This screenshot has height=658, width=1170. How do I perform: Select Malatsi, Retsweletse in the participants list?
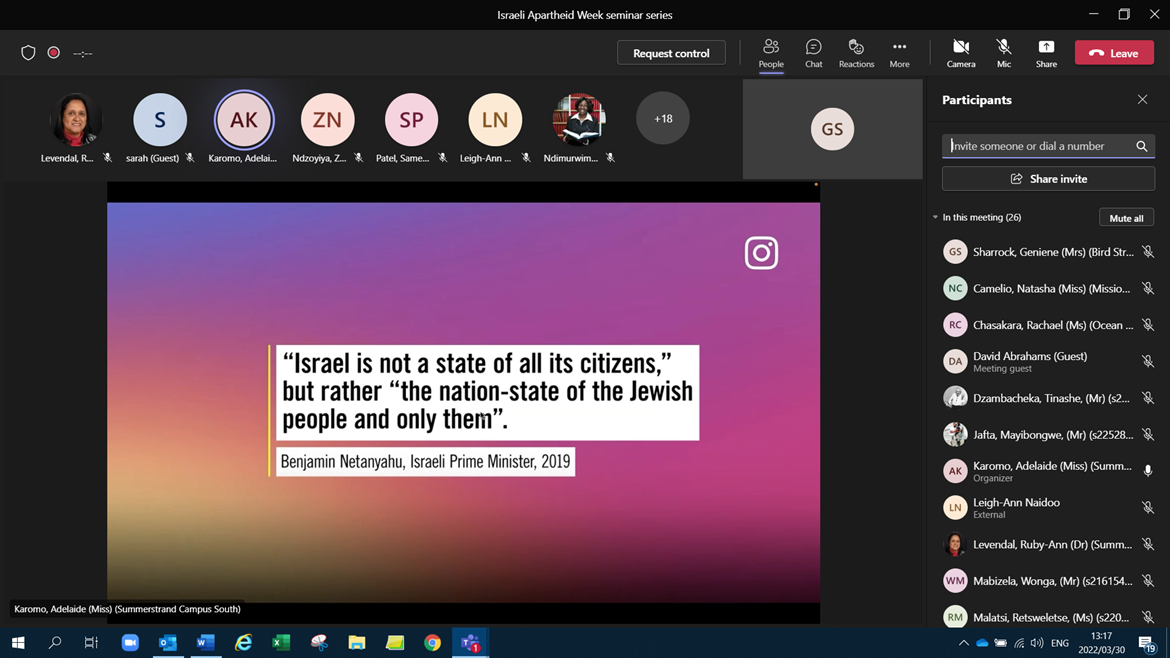1048,617
